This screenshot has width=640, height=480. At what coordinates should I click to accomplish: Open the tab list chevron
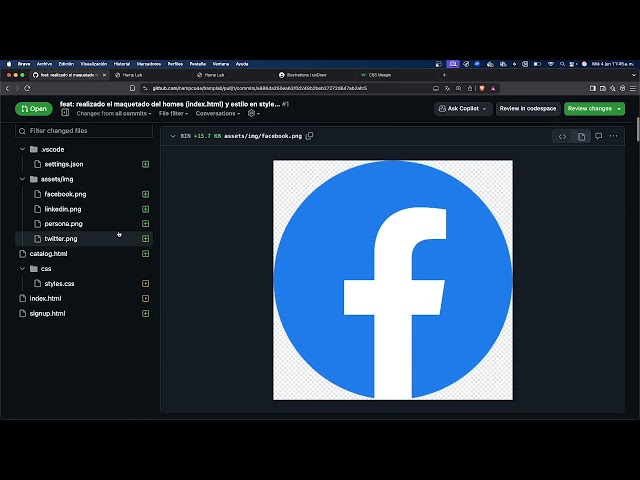pos(633,75)
